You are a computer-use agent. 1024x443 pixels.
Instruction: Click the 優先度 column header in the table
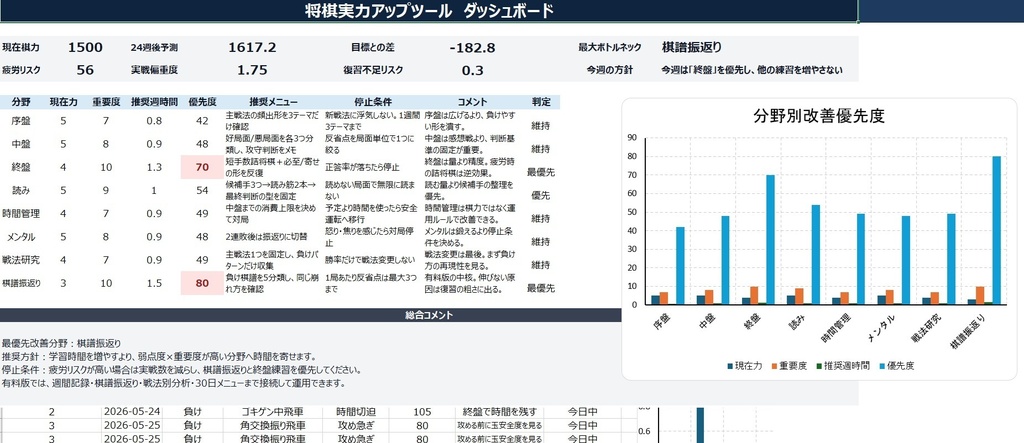(202, 102)
